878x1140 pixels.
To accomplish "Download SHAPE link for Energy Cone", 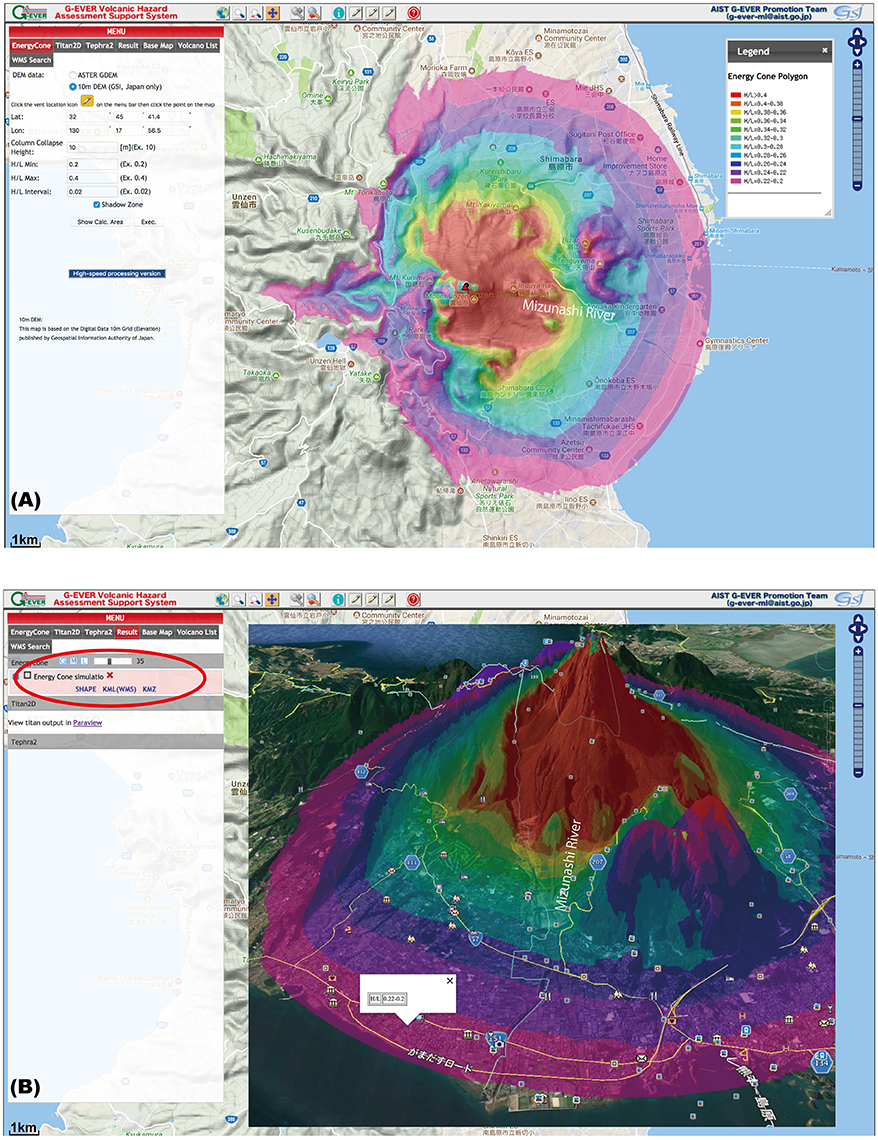I will (x=86, y=689).
